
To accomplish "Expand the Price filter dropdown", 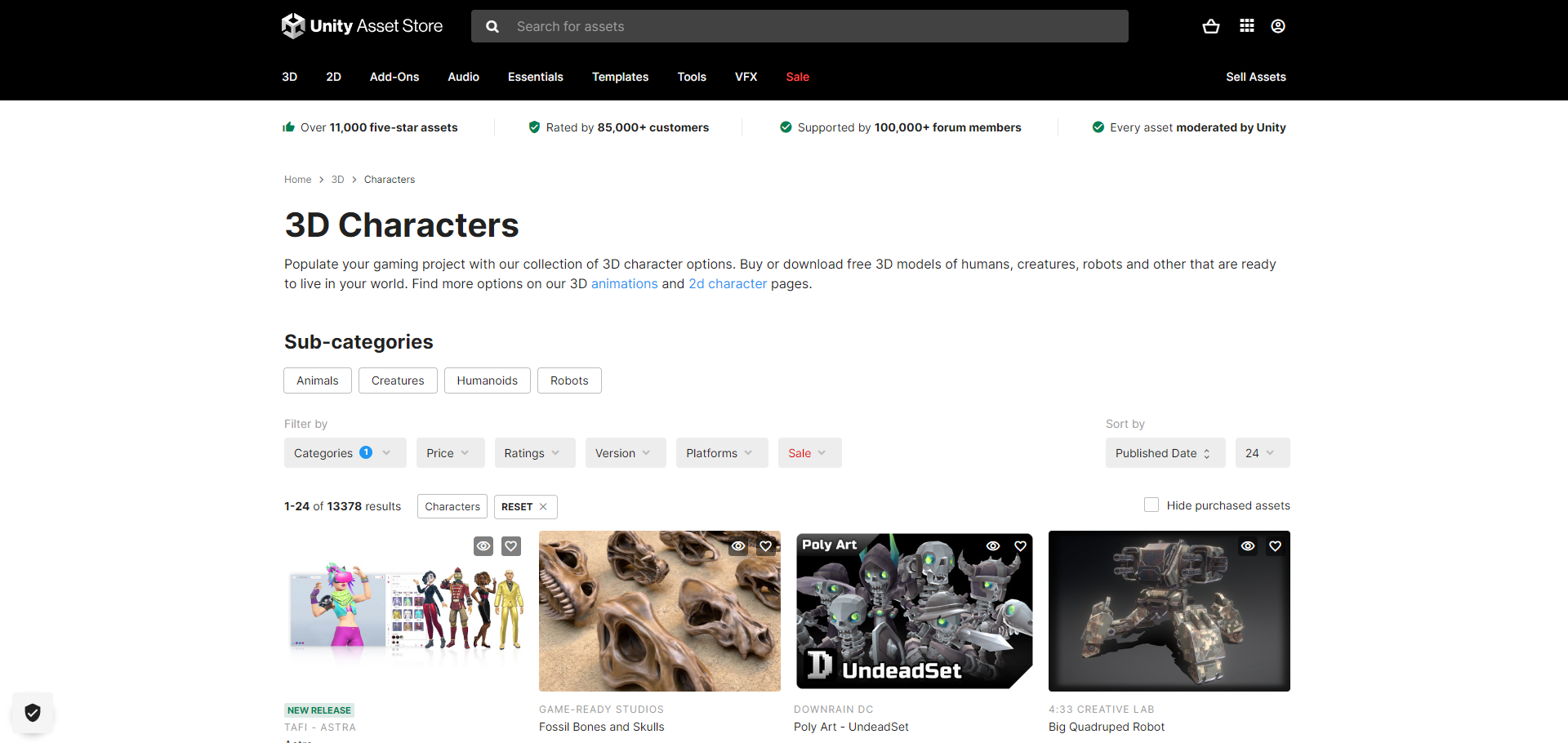I will tap(451, 453).
